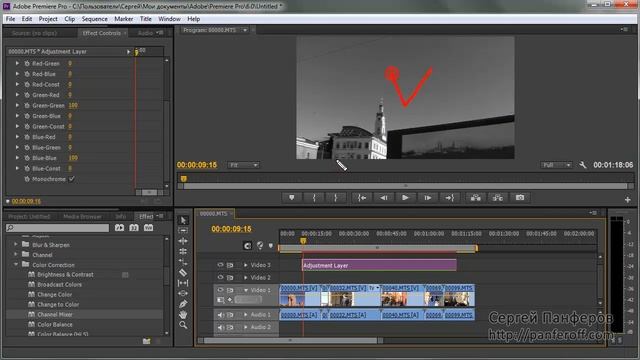
Task: Toggle Blue-Blue animation stopwatch
Action: pos(27,158)
